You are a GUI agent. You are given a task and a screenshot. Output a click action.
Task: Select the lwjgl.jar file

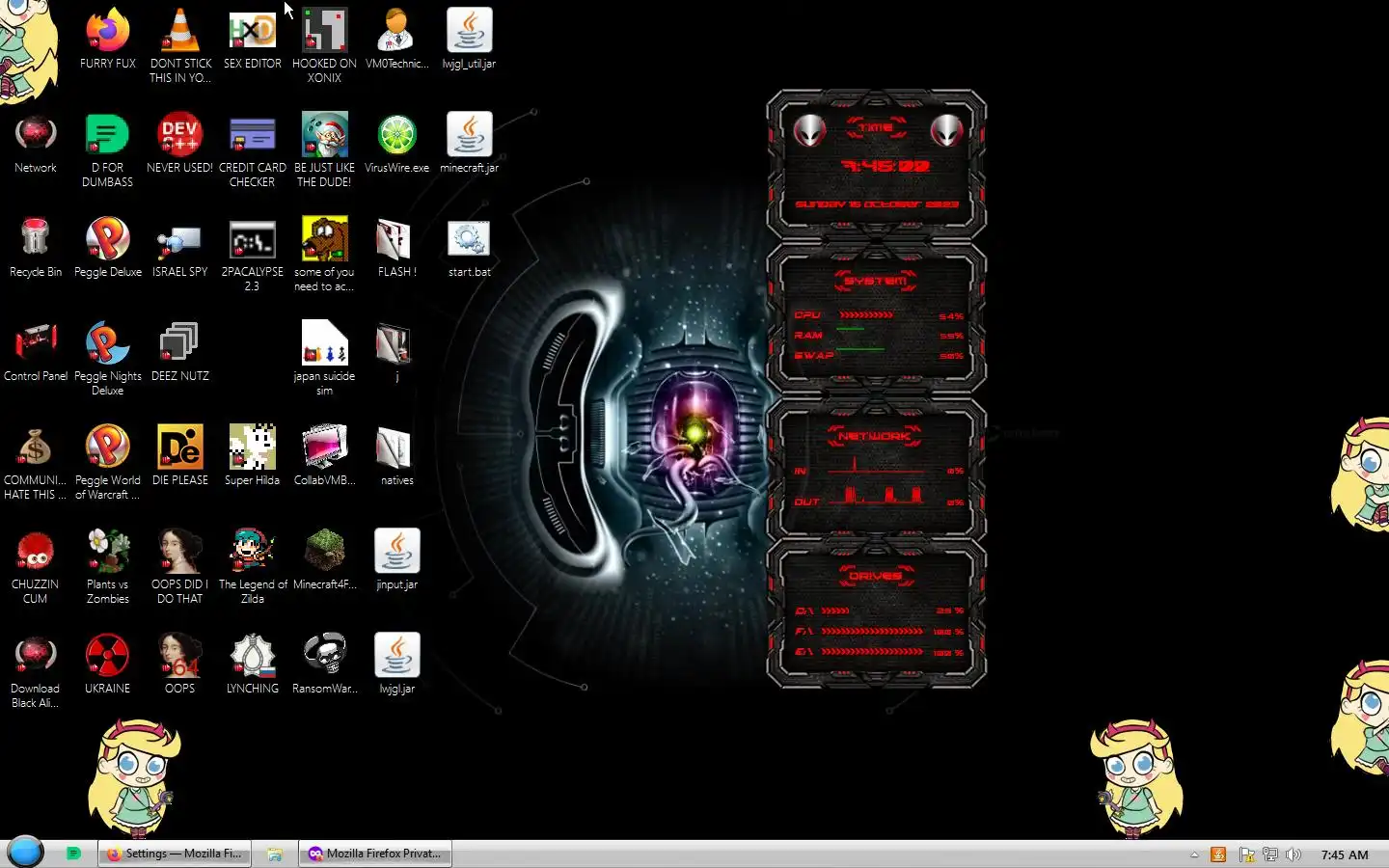pyautogui.click(x=396, y=656)
